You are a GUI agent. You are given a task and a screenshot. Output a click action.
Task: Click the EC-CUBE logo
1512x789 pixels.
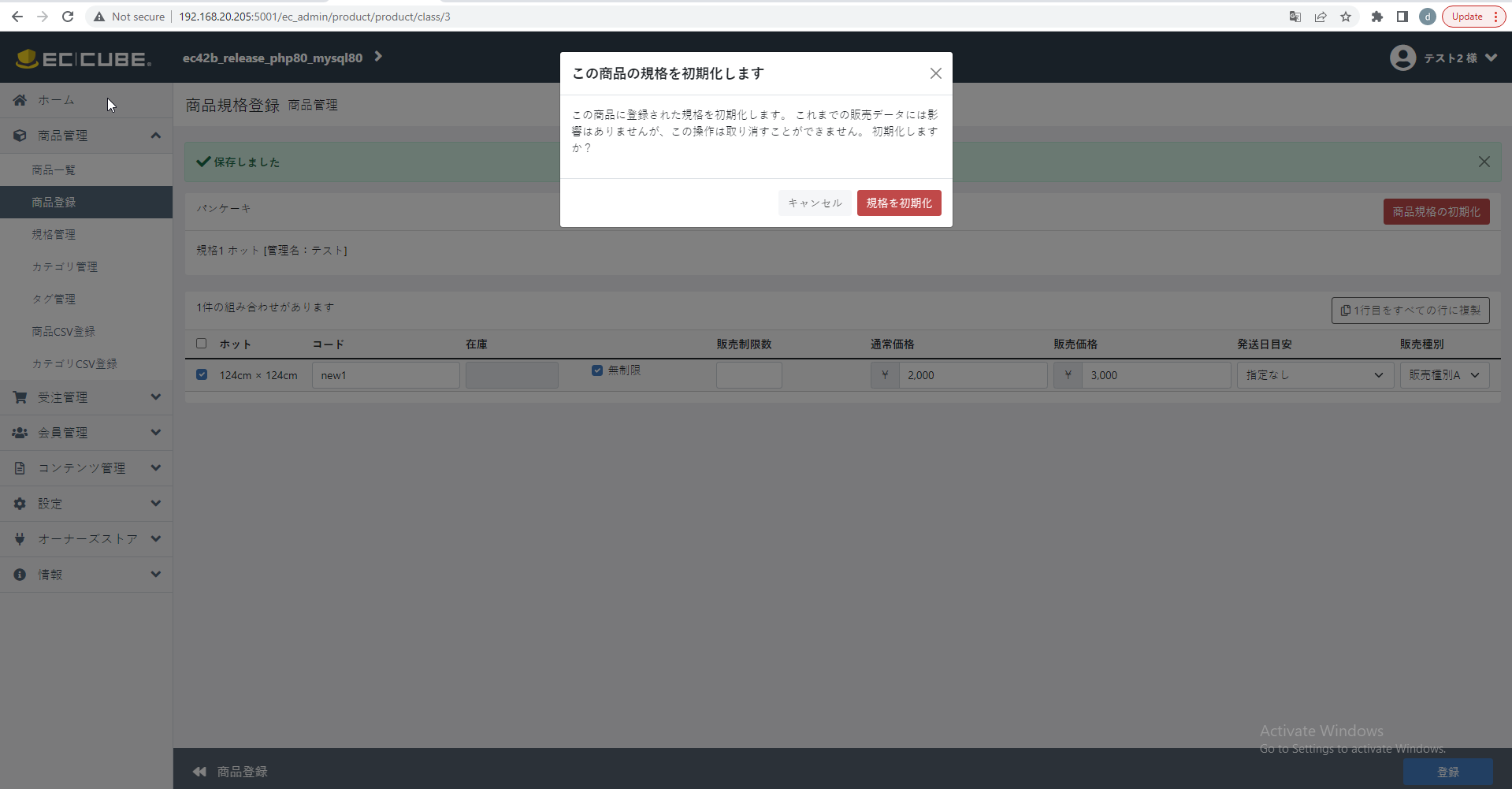(x=83, y=58)
